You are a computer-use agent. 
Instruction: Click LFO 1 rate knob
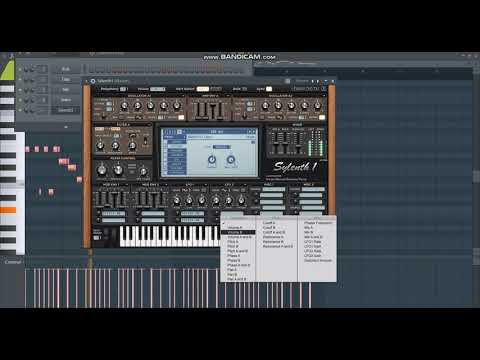pyautogui.click(x=176, y=200)
